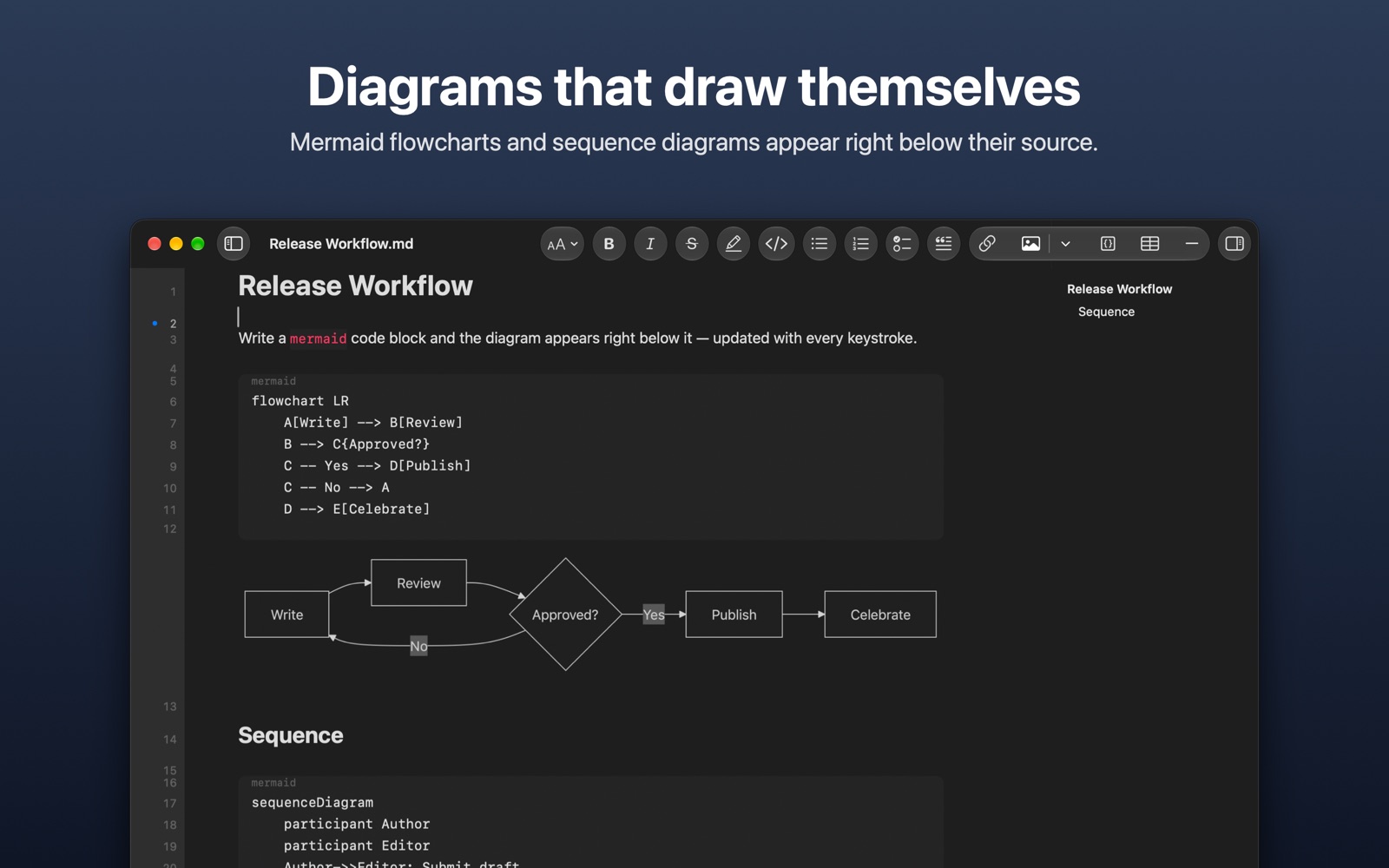Click the No edge label in the diagram
This screenshot has width=1389, height=868.
tap(418, 646)
